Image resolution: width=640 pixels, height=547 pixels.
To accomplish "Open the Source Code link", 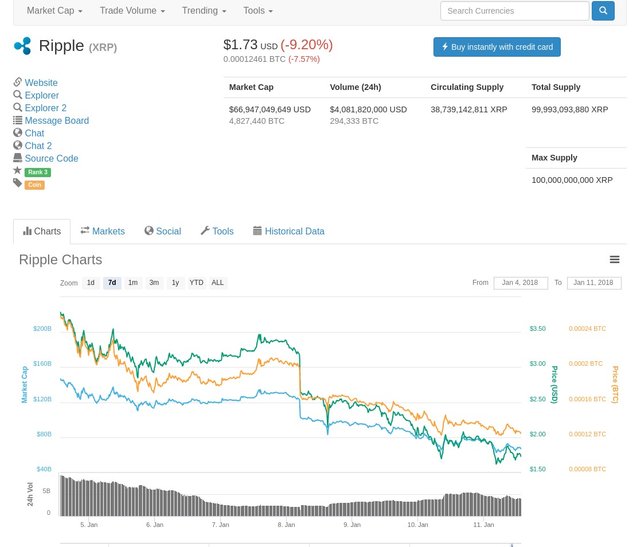I will coord(51,158).
